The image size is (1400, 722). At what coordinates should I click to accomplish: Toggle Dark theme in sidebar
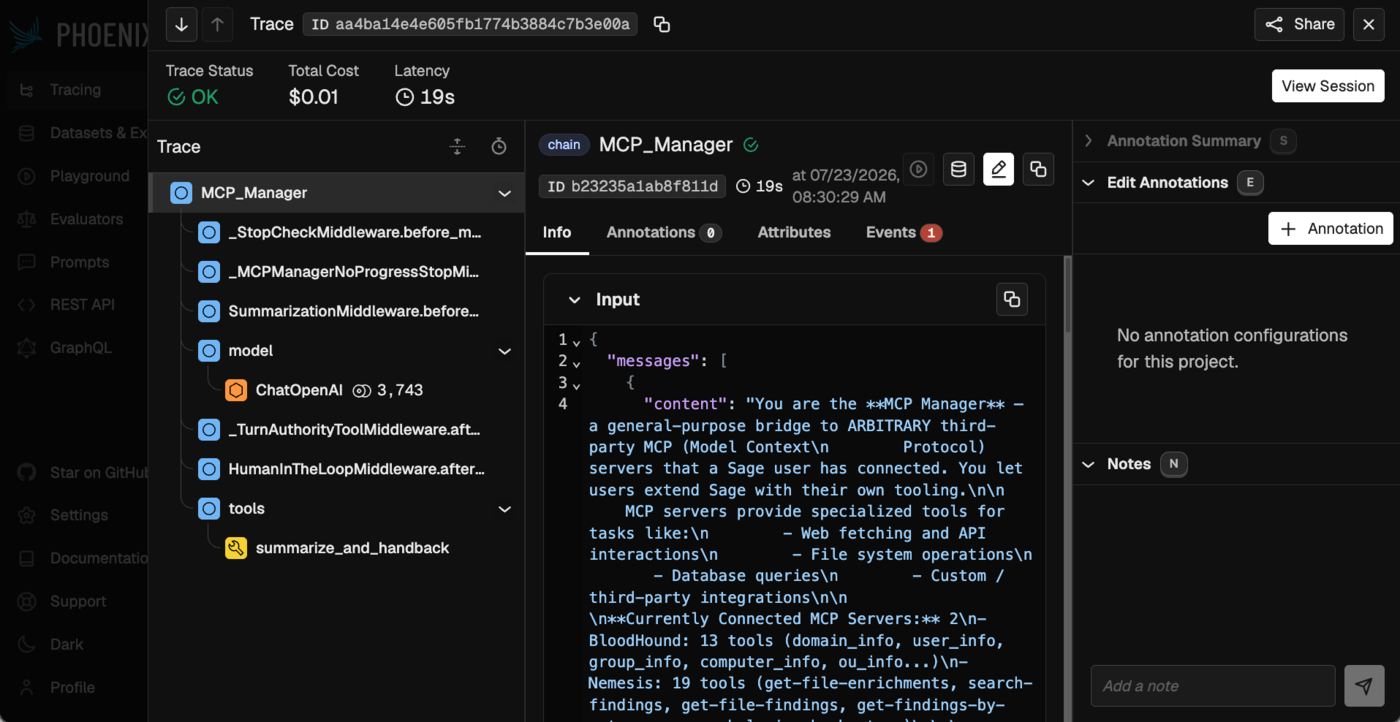coord(66,644)
